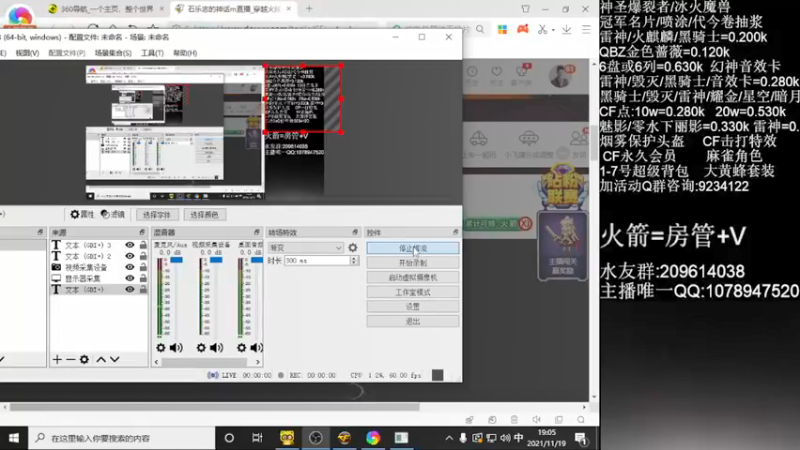The height and width of the screenshot is (450, 800).
Task: Move selected source up
Action: 101,359
